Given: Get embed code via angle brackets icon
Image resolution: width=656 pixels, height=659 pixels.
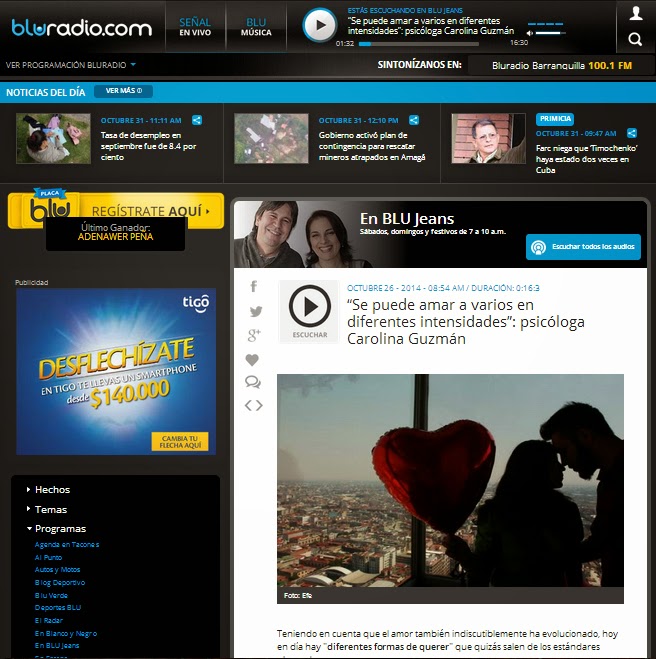Looking at the screenshot, I should point(253,406).
